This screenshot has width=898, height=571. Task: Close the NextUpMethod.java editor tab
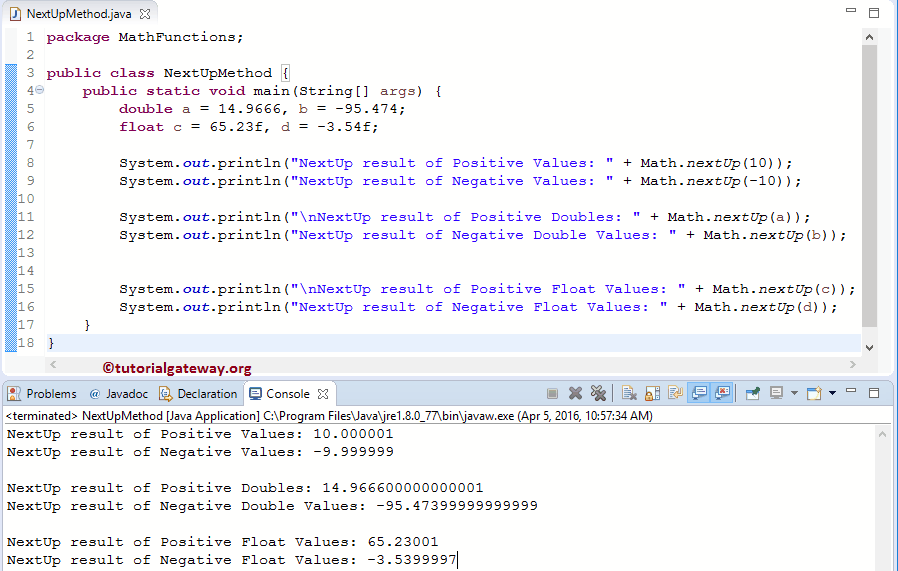145,14
